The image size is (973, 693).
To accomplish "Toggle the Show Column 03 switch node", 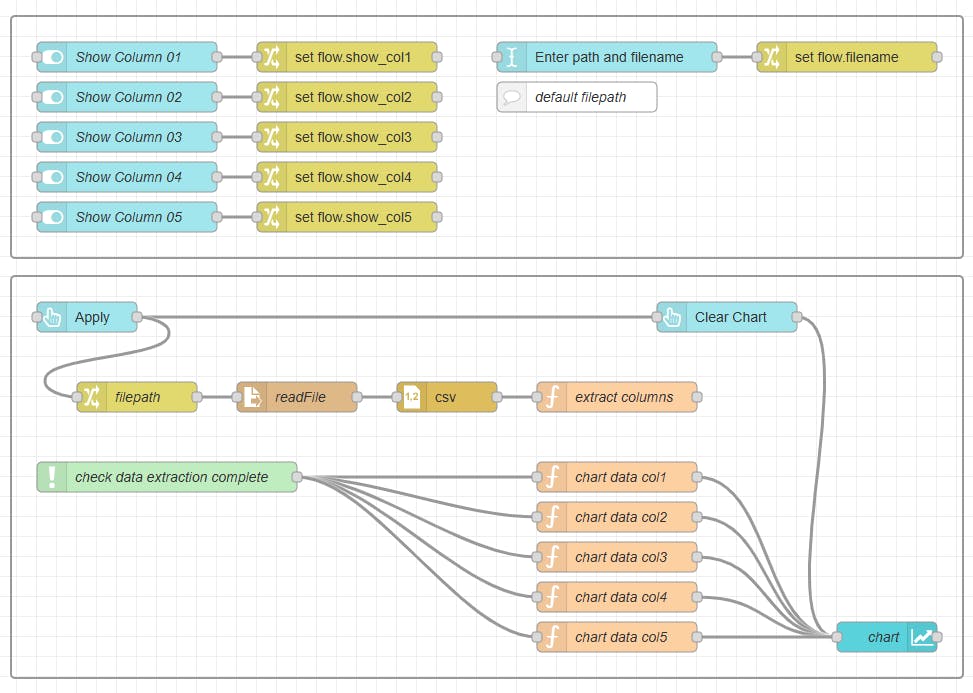I will tap(53, 137).
